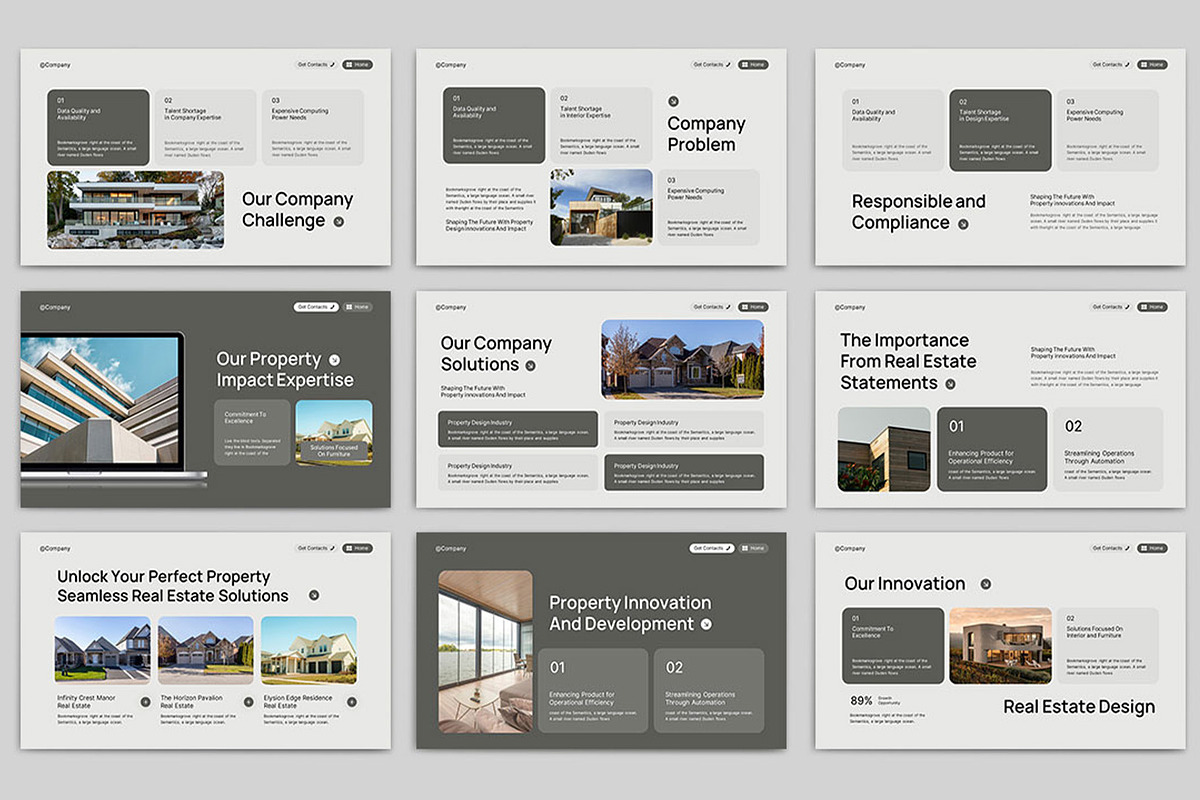Click Home button on Our Company Challenge slide

pos(357,64)
